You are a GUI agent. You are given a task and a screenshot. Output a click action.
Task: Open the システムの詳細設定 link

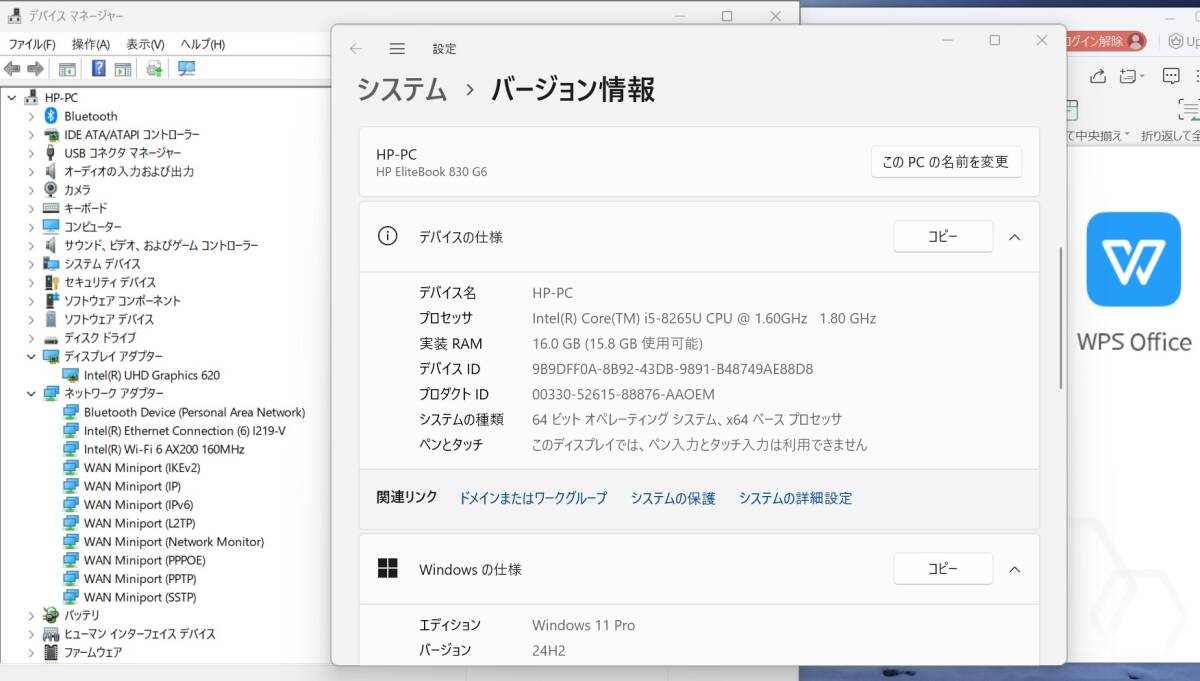tap(795, 498)
